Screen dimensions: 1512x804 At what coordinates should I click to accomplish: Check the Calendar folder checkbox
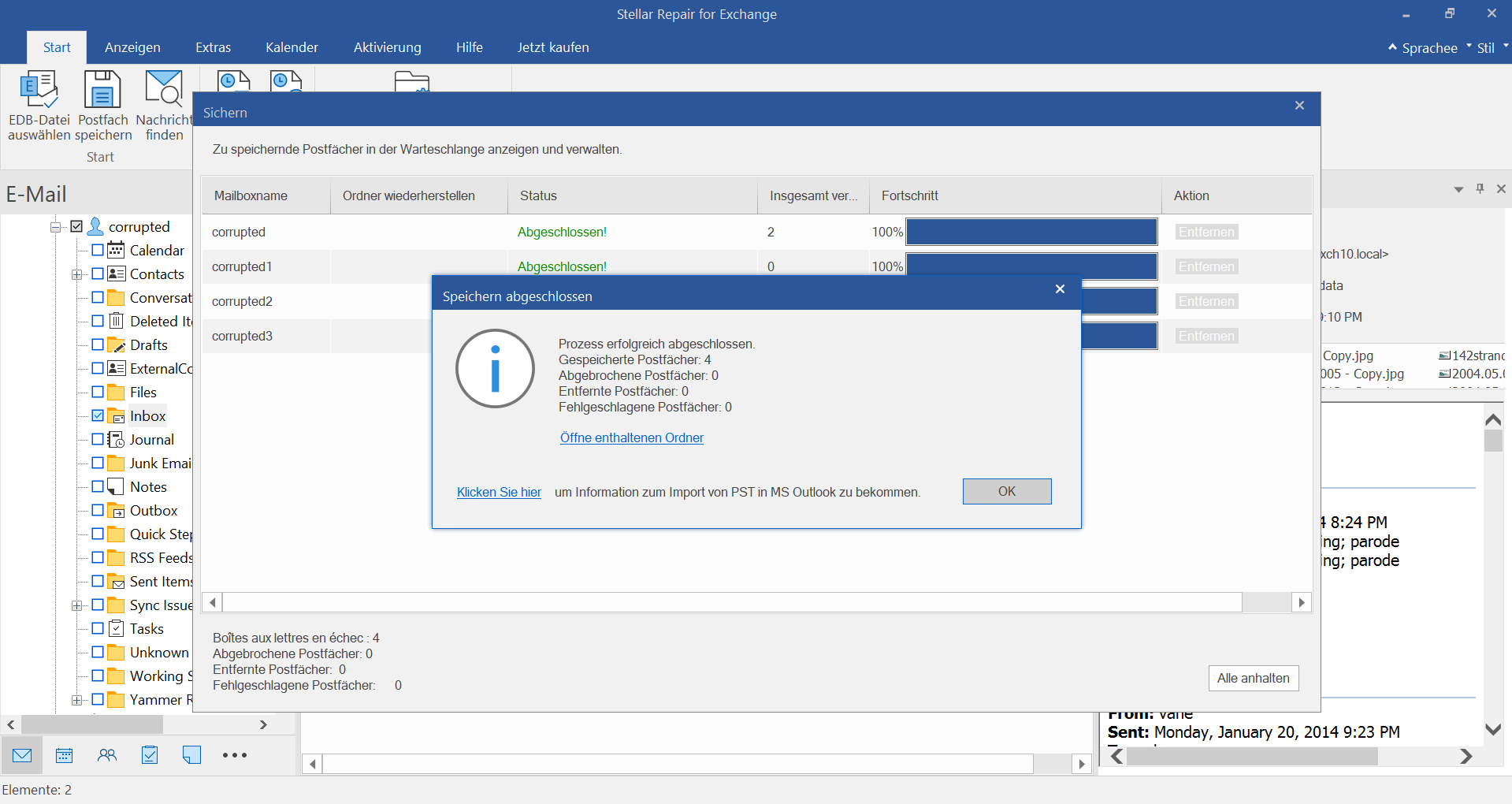(x=98, y=250)
